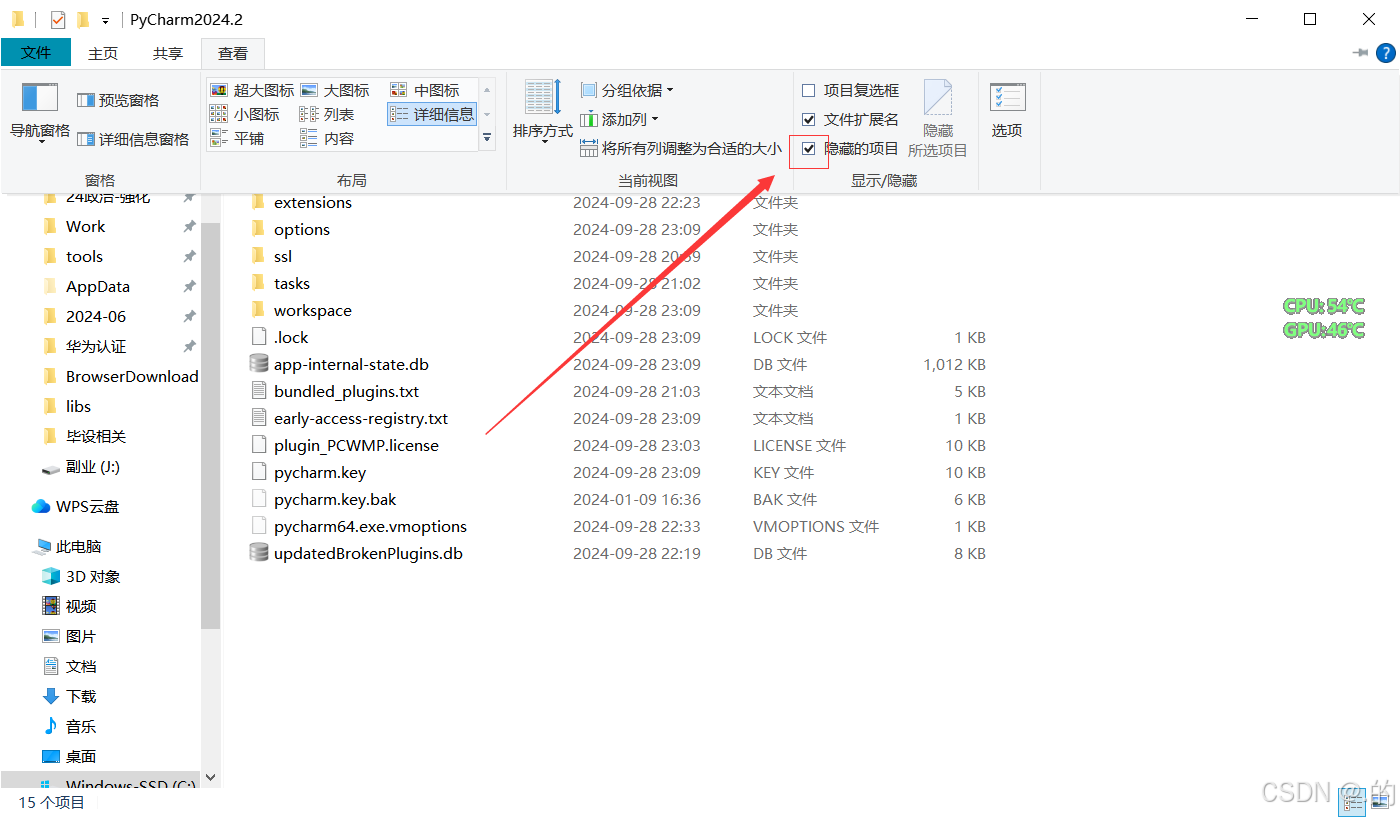Screen dimensions: 1400x818
Task: Open Work folder in quick access
Action: 85,226
